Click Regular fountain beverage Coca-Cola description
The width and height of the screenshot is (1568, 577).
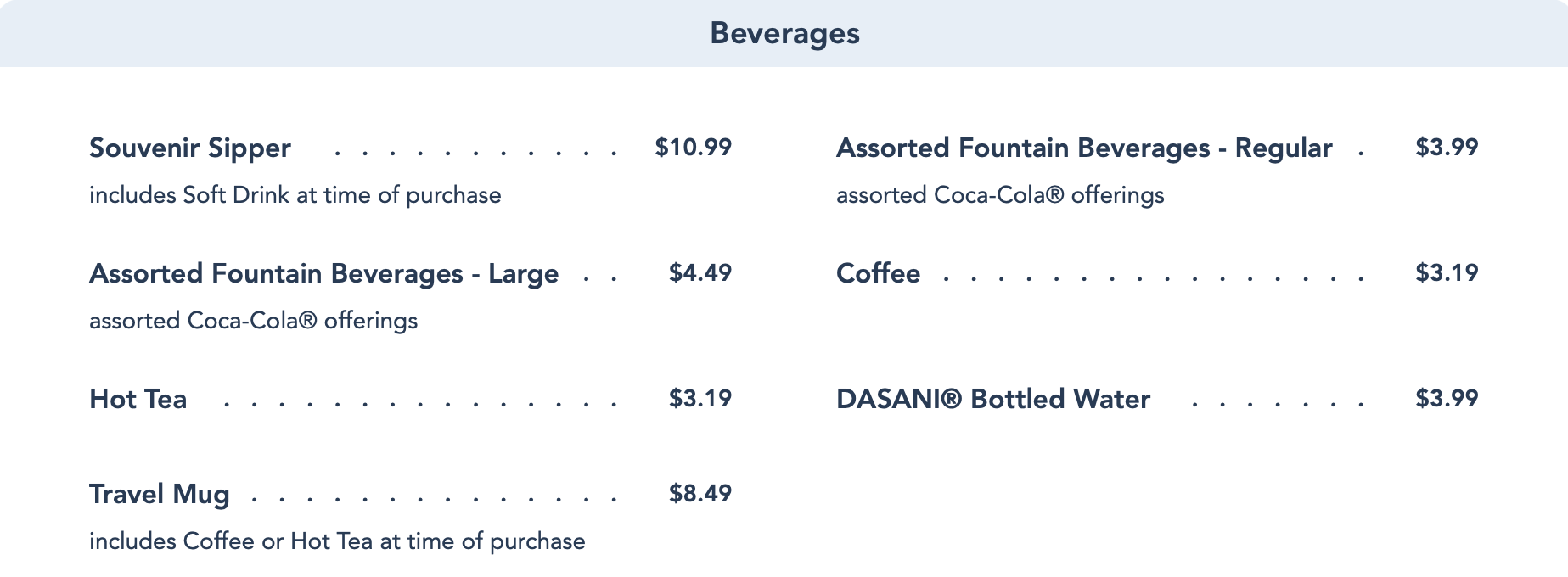(x=1000, y=195)
